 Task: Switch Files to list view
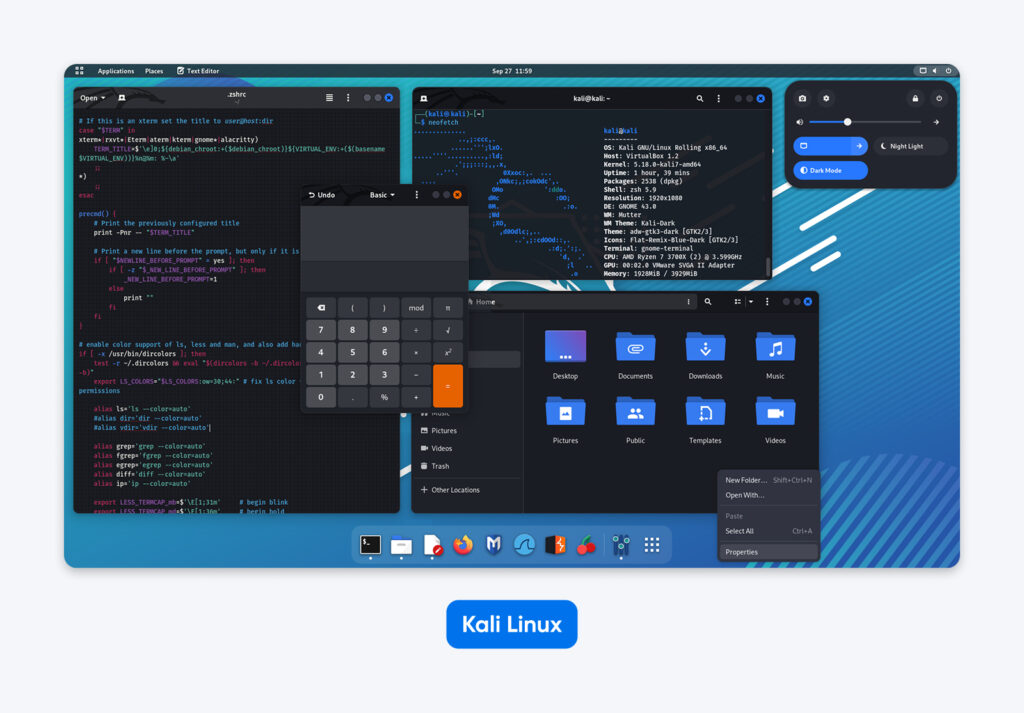[737, 301]
